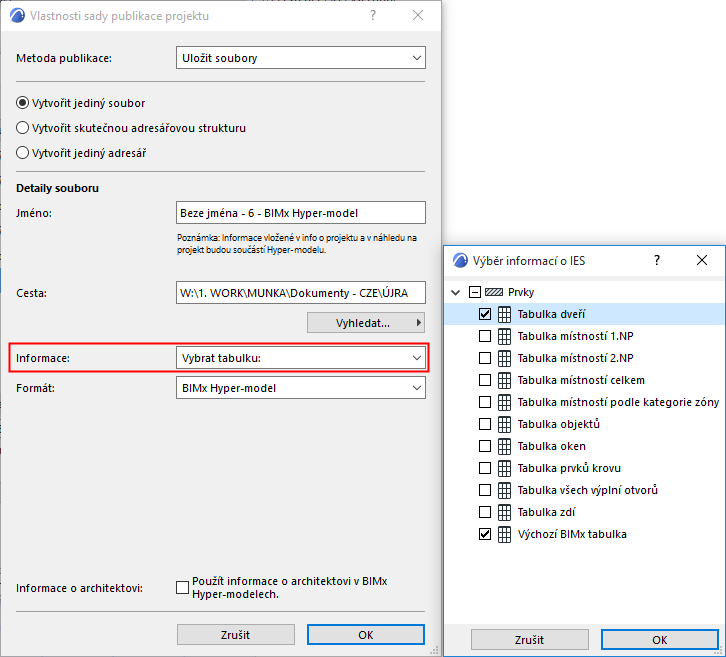Screen dimensions: 726x657
Task: Select Vytvořit skutečnou adresářovou strukturu option
Action: pos(22,128)
